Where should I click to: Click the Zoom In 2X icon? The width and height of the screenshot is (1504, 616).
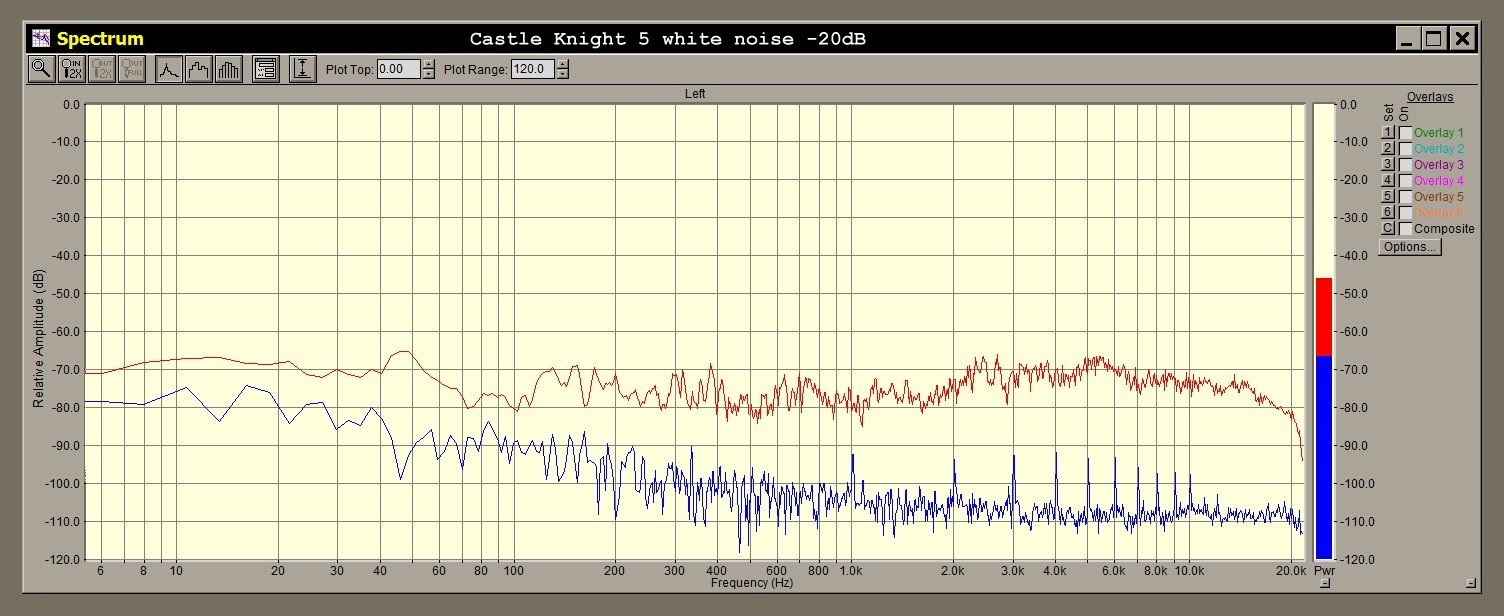coord(72,69)
